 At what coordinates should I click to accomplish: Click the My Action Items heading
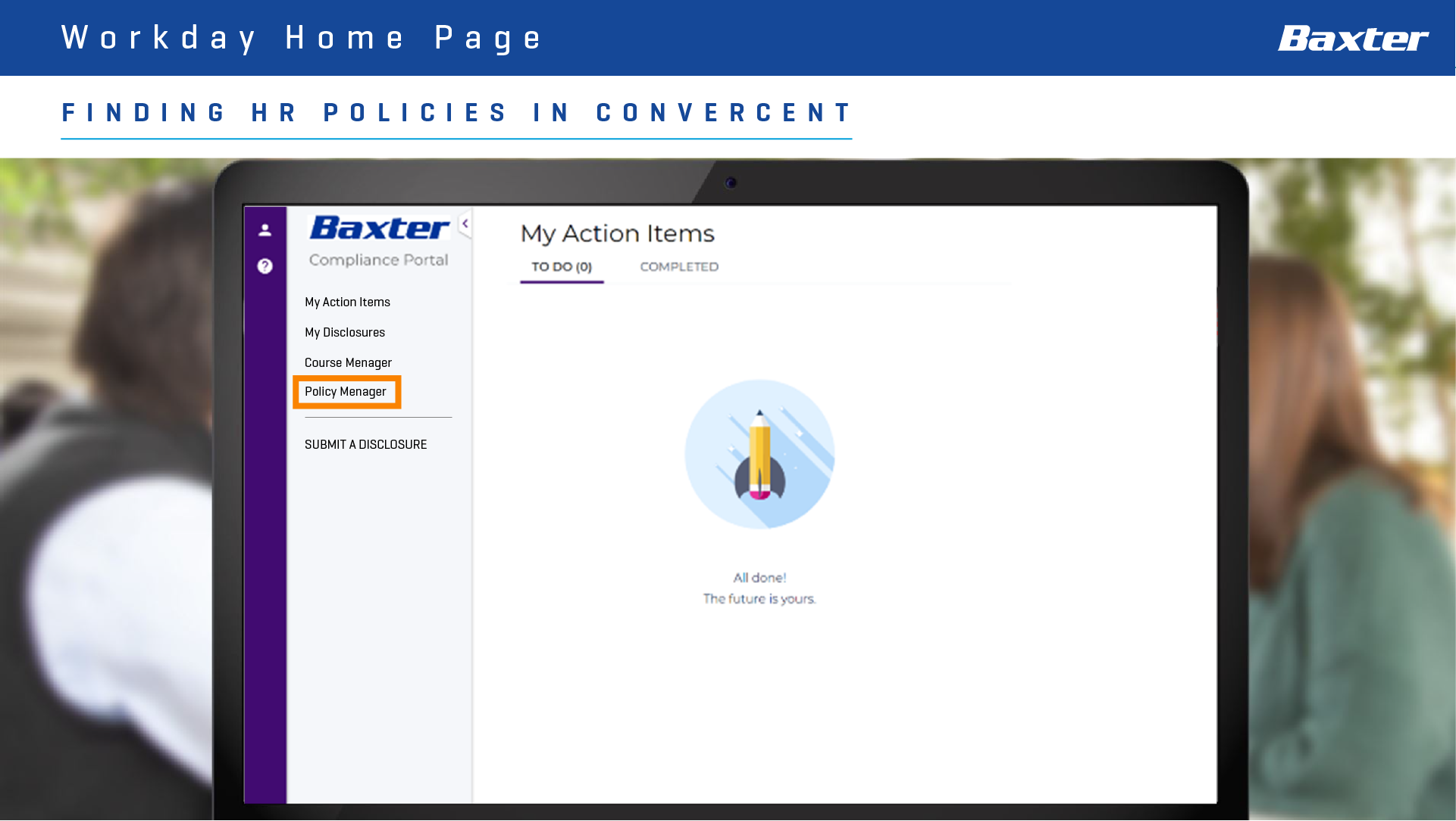click(617, 233)
